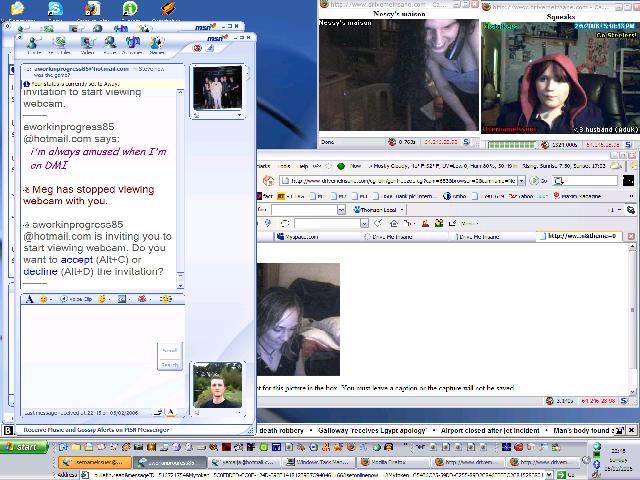This screenshot has width=640, height=480.
Task: Open dropdown of lower toolbar text field
Action: click(x=364, y=223)
